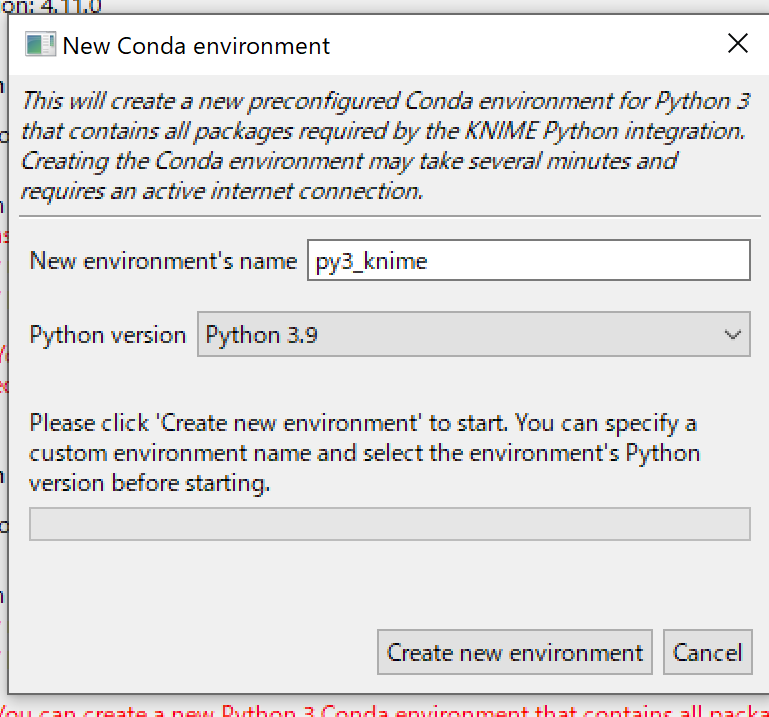Click the KNIME dialog window icon
The height and width of the screenshot is (717, 769).
[40, 45]
